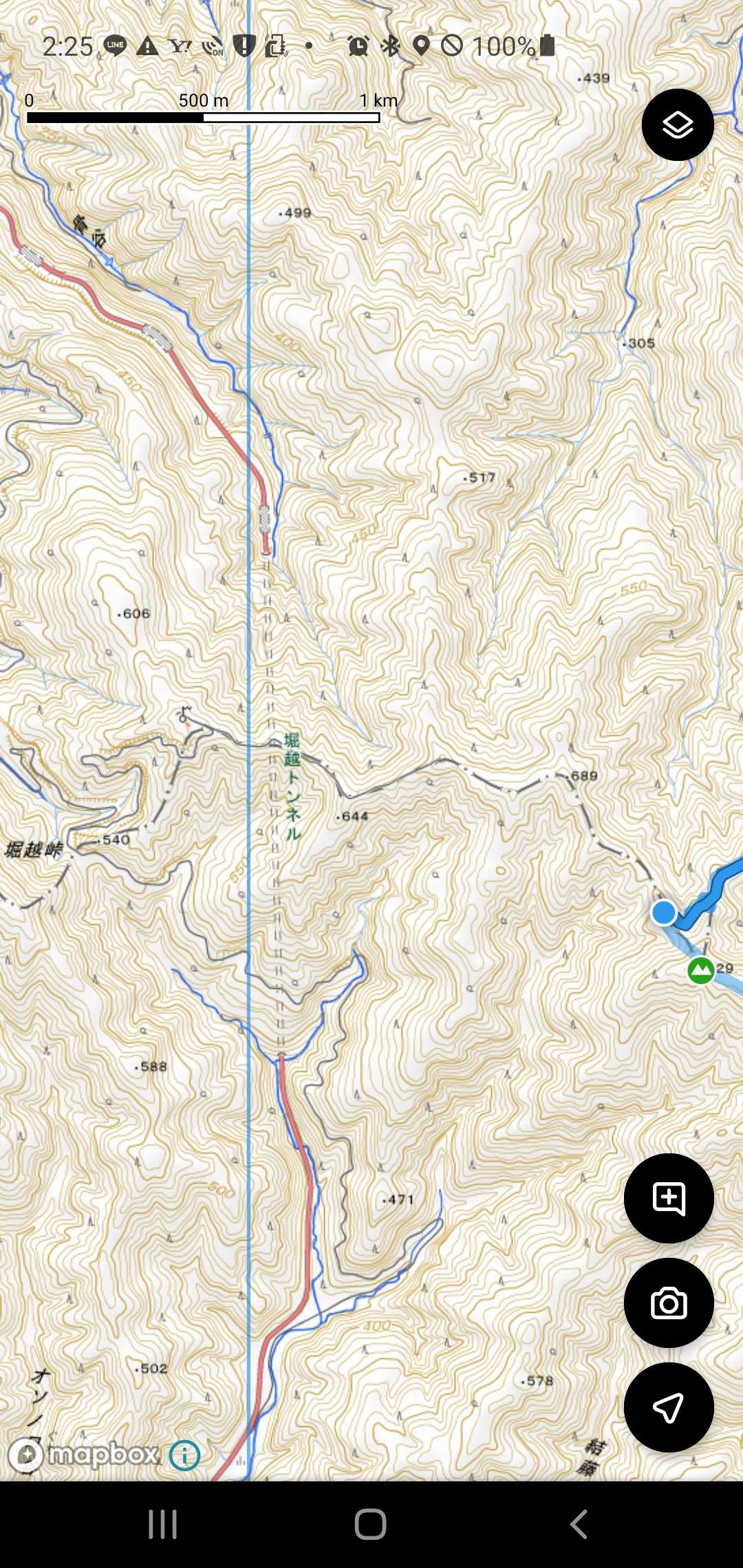Tap the battery 100% indicator

coord(513,46)
